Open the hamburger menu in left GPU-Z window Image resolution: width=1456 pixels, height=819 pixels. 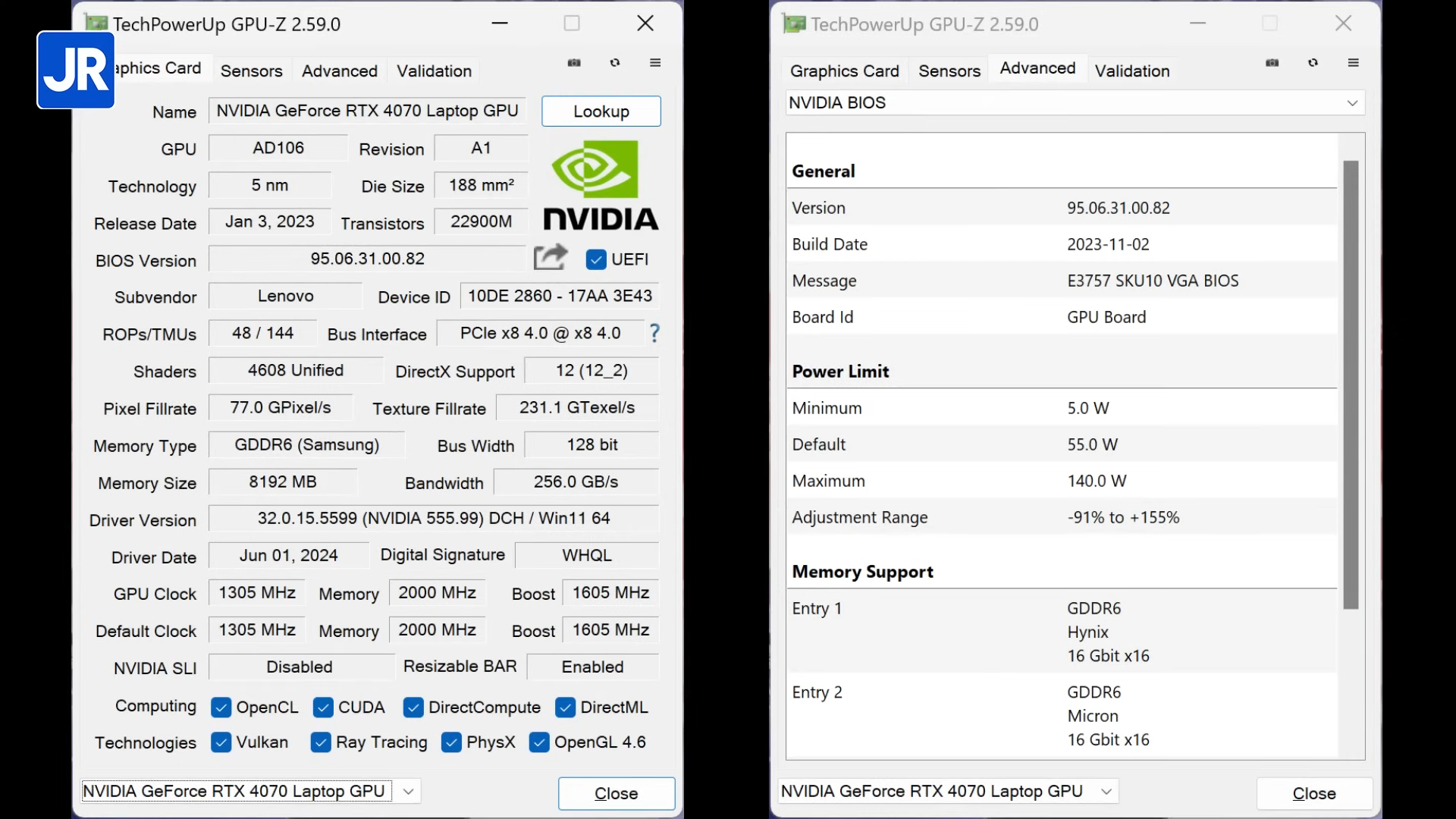click(x=656, y=63)
